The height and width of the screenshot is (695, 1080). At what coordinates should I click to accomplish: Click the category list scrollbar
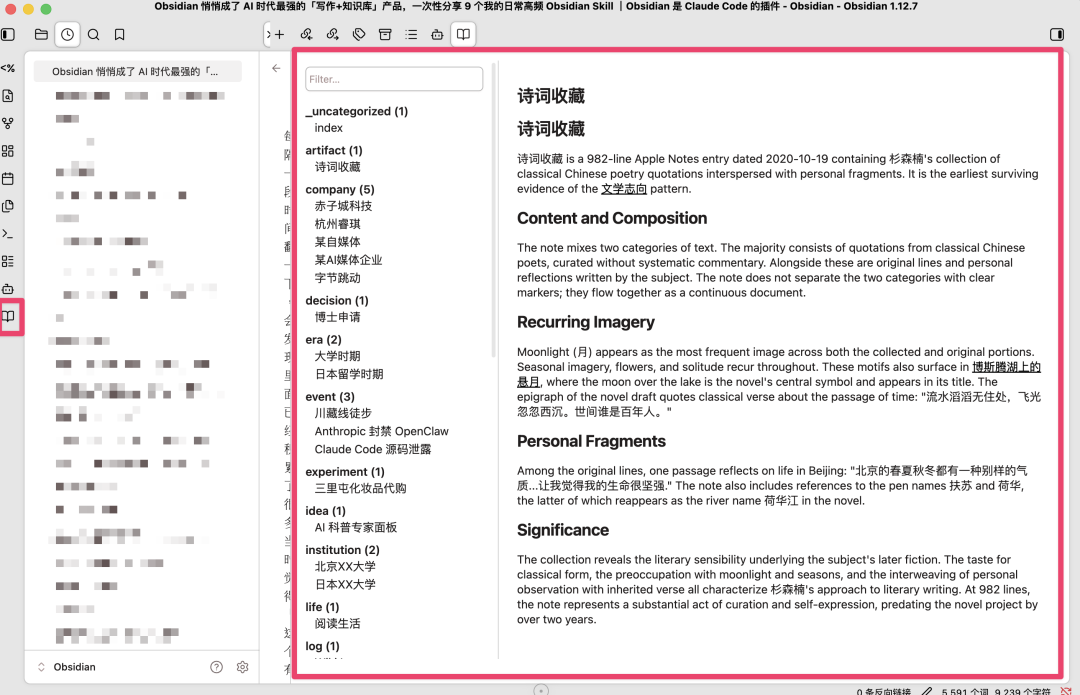coord(494,210)
